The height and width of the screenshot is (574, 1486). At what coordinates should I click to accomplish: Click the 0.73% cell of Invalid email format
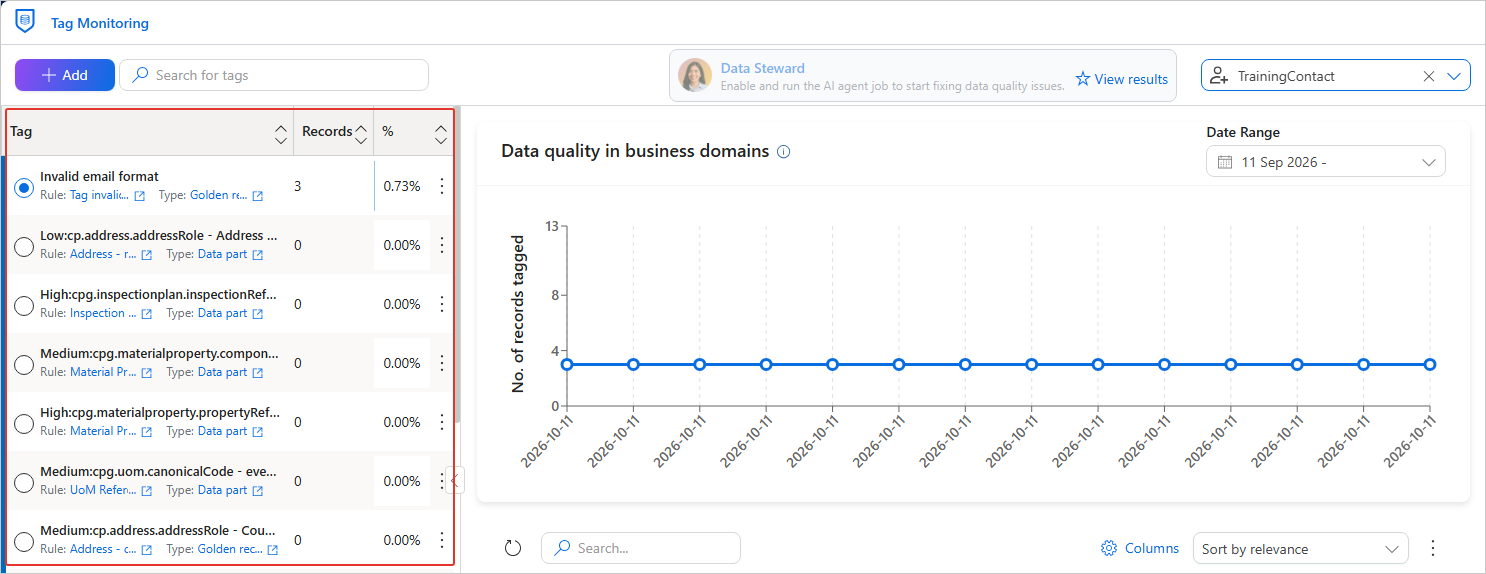click(x=402, y=186)
